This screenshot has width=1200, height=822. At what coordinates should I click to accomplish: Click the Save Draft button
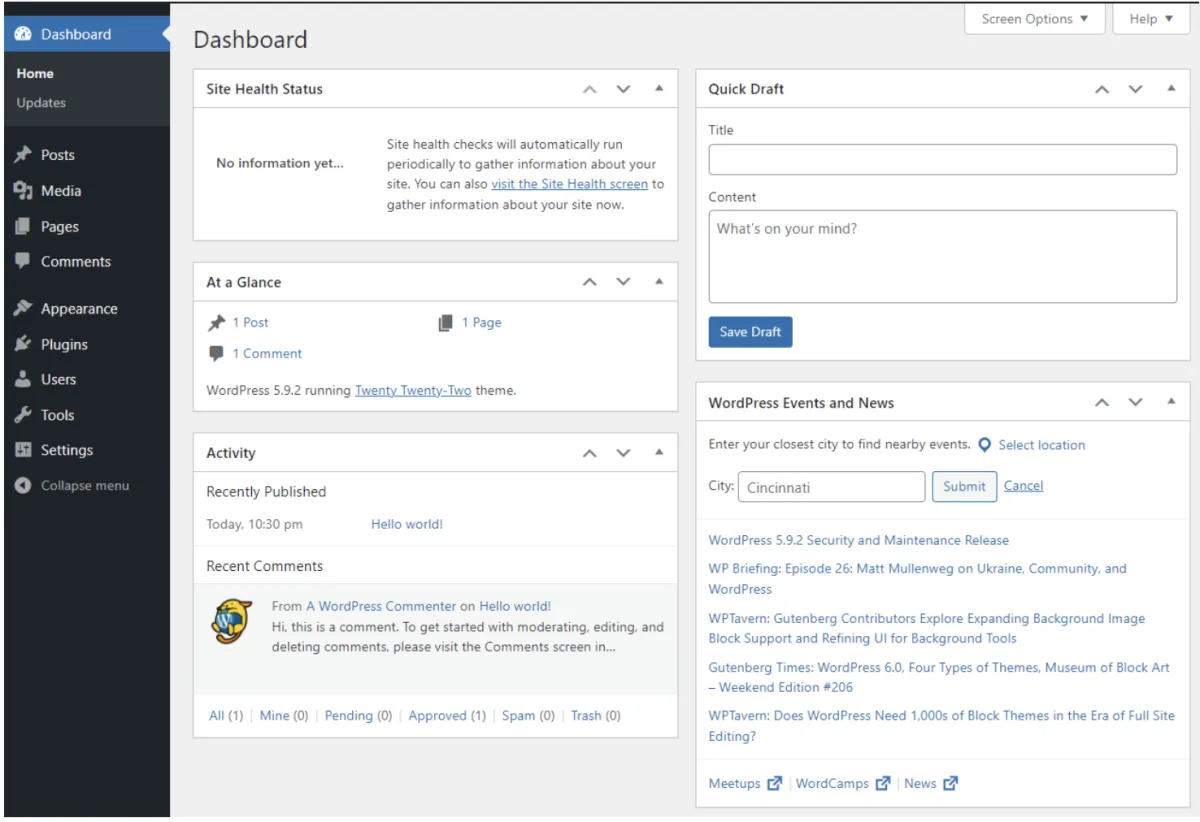[x=750, y=332]
